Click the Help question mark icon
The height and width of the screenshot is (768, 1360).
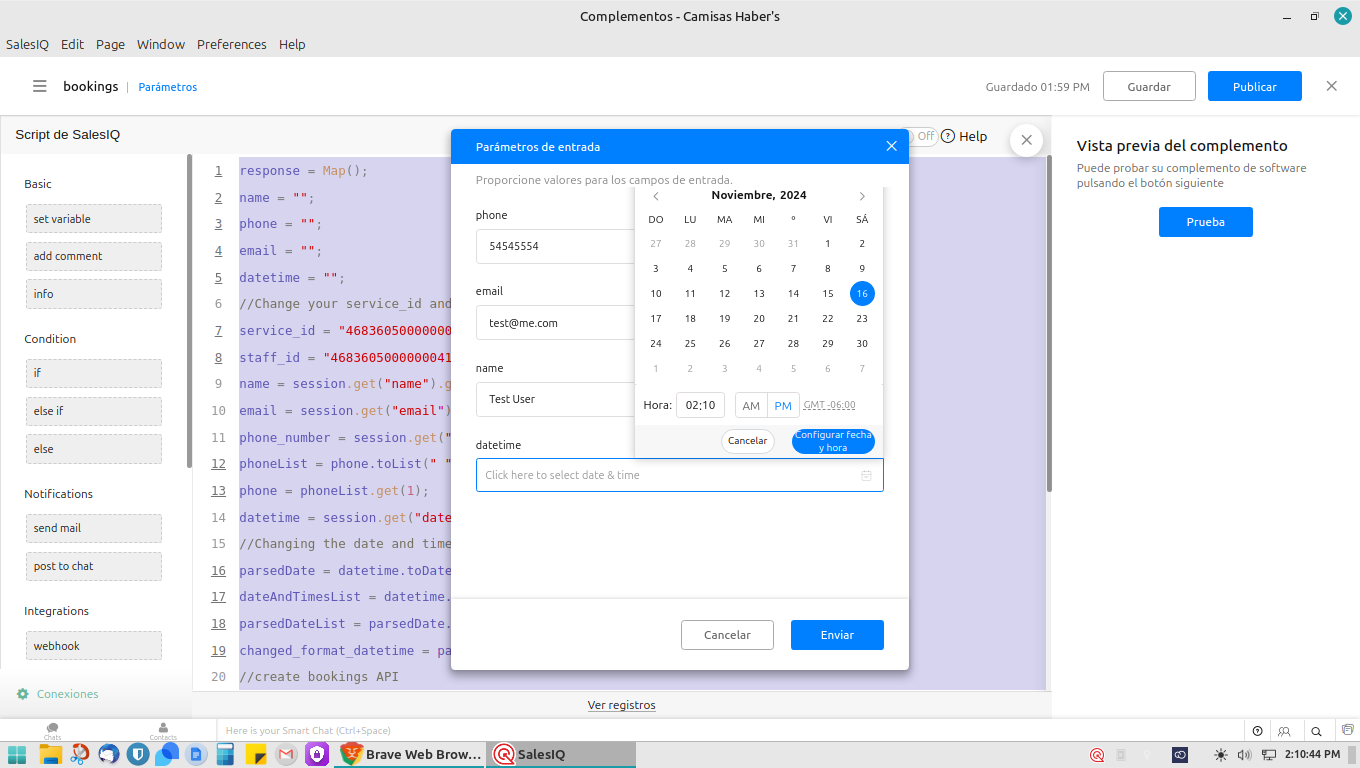(x=948, y=136)
